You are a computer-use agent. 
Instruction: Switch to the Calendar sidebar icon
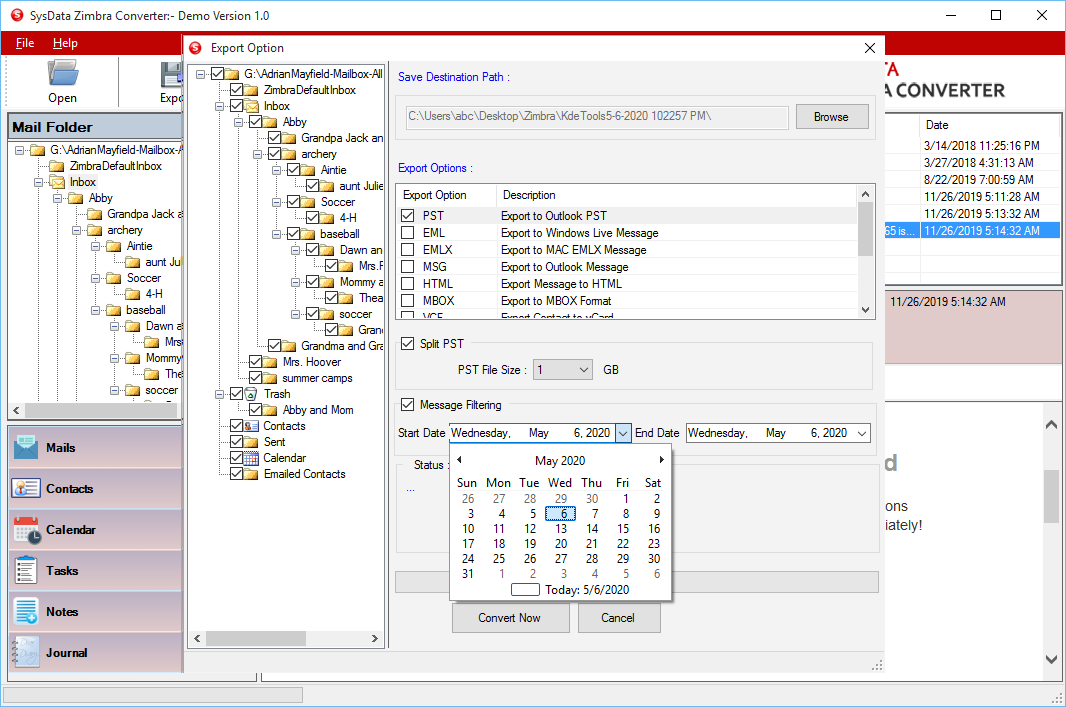click(26, 530)
